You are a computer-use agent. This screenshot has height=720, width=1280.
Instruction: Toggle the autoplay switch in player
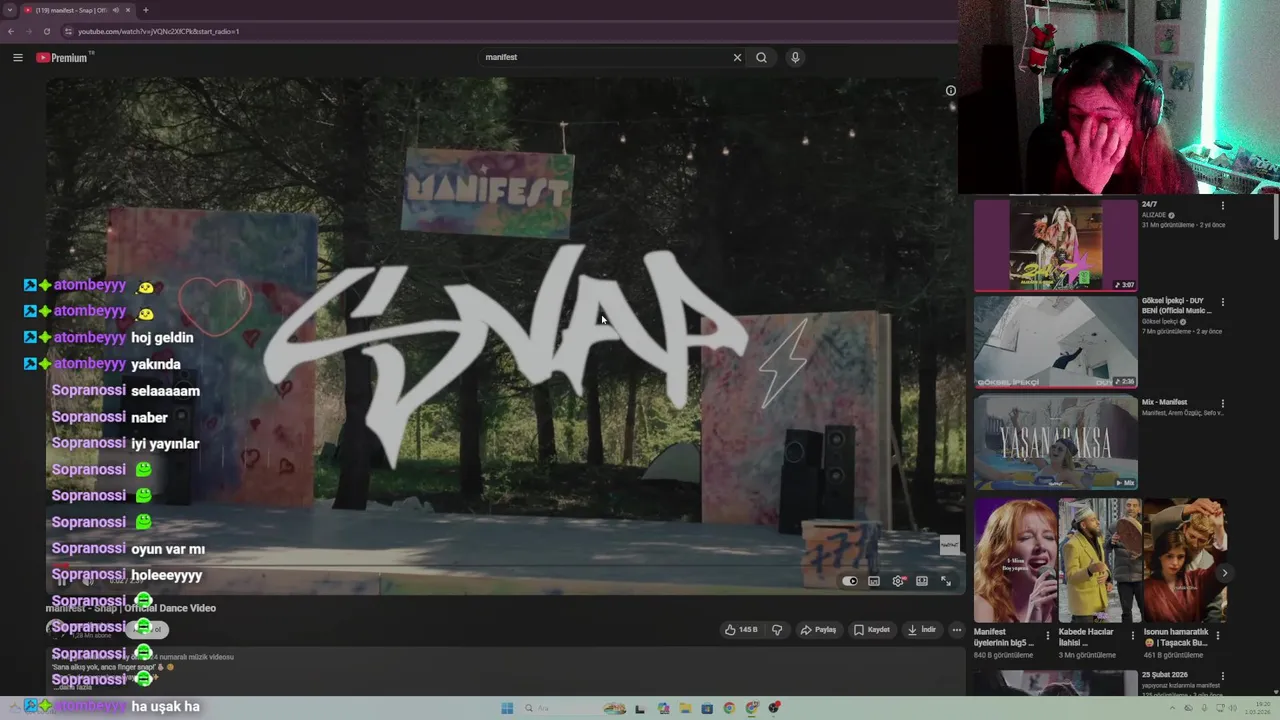850,581
